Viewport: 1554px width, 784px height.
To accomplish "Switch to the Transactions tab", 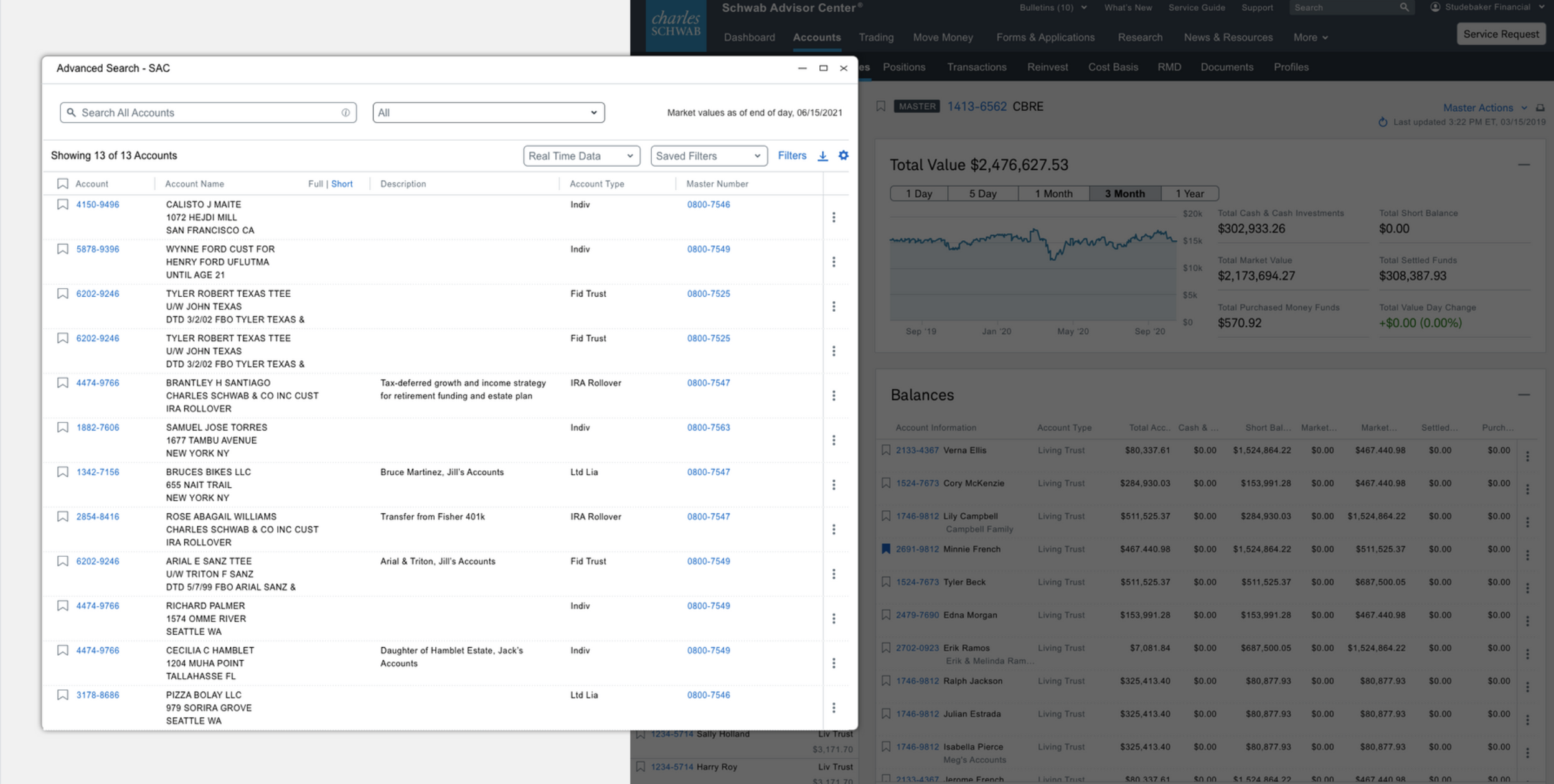I will coord(976,67).
